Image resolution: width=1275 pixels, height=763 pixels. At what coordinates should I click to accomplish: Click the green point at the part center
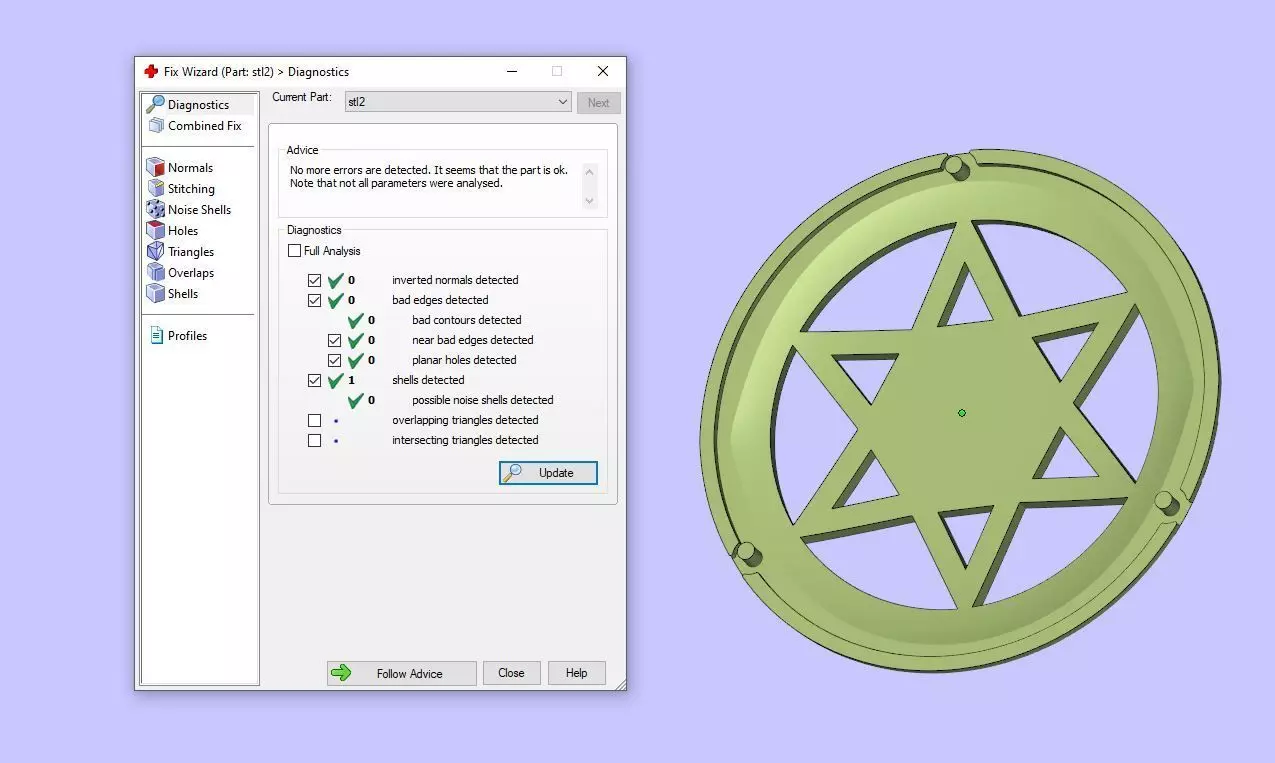962,412
